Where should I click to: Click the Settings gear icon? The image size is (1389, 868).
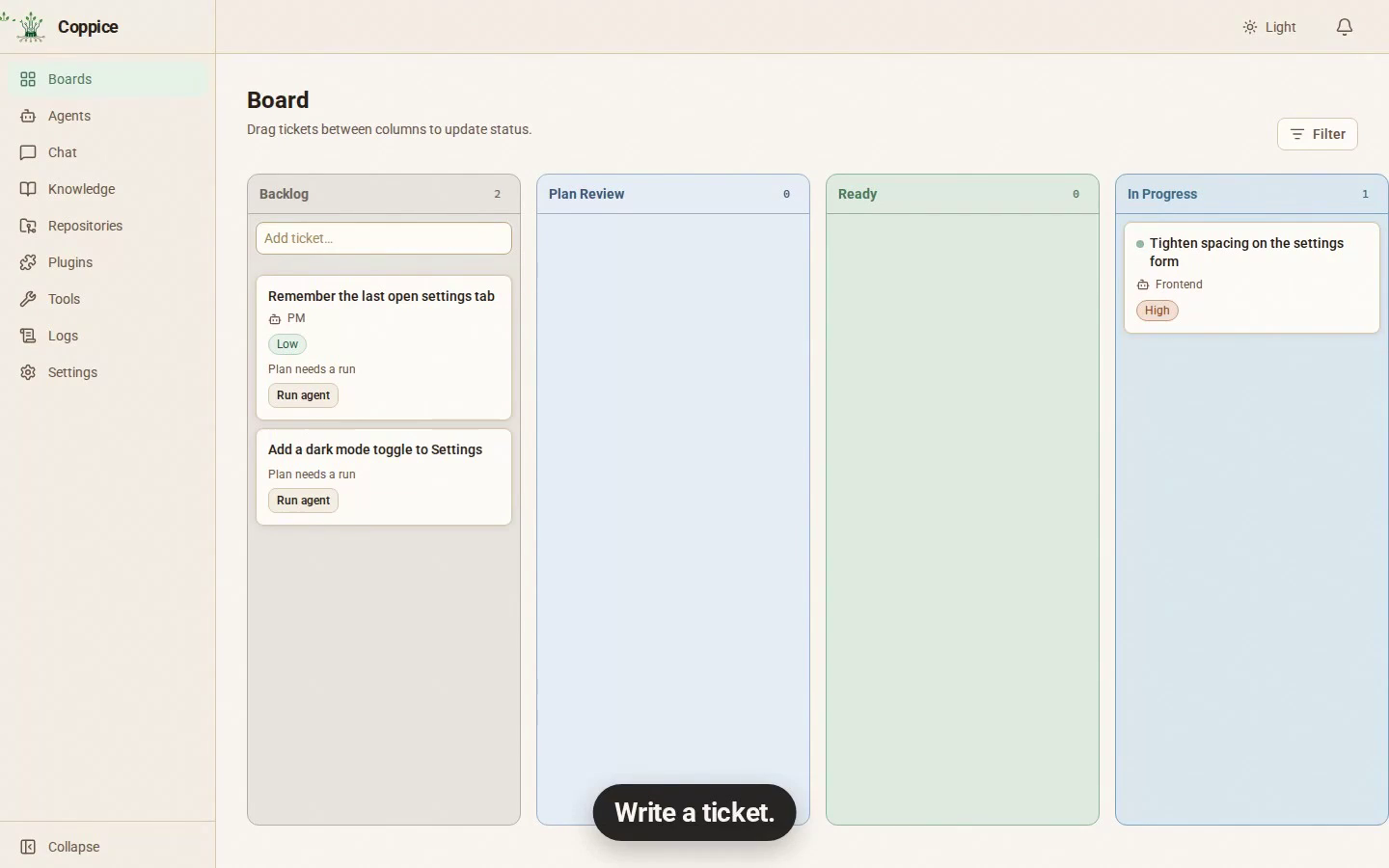coord(28,372)
